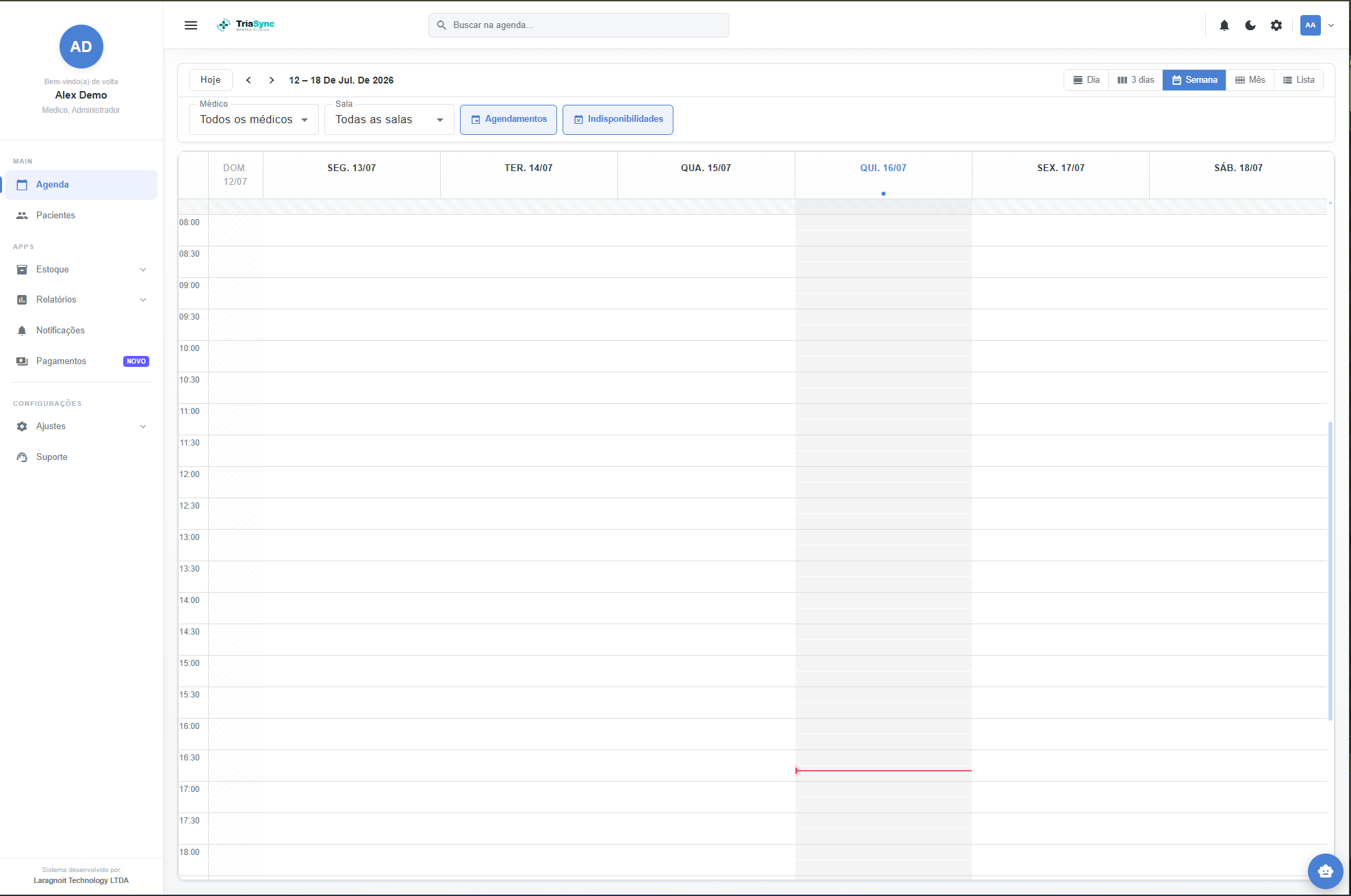Click the 12 – 18 De Jul. De 2026 title
Image resolution: width=1351 pixels, height=896 pixels.
(x=341, y=80)
